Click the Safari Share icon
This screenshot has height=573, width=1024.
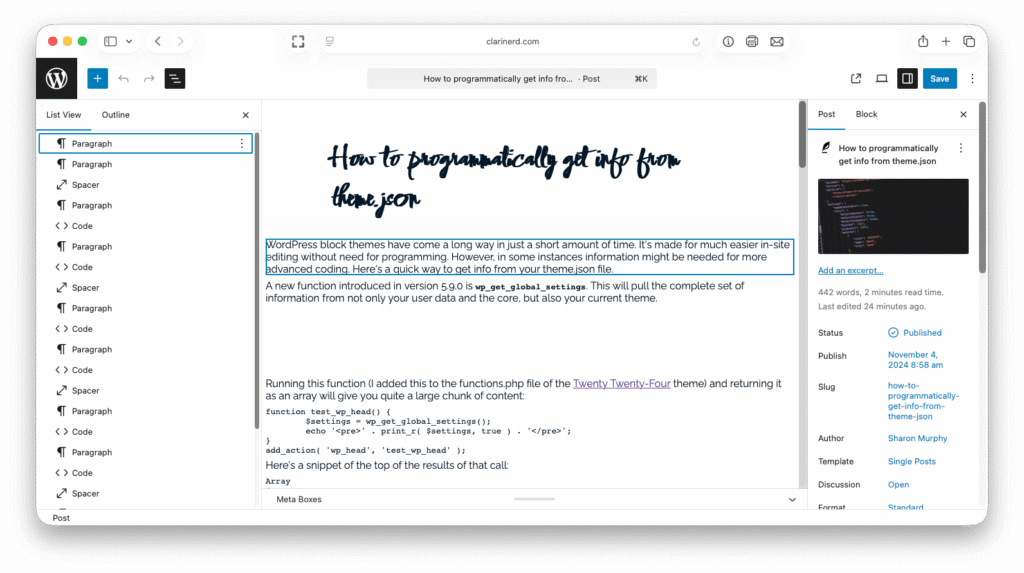923,41
